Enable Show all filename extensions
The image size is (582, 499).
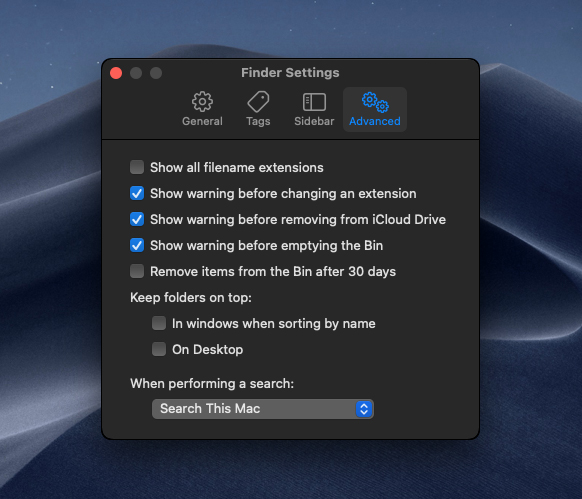tap(137, 167)
